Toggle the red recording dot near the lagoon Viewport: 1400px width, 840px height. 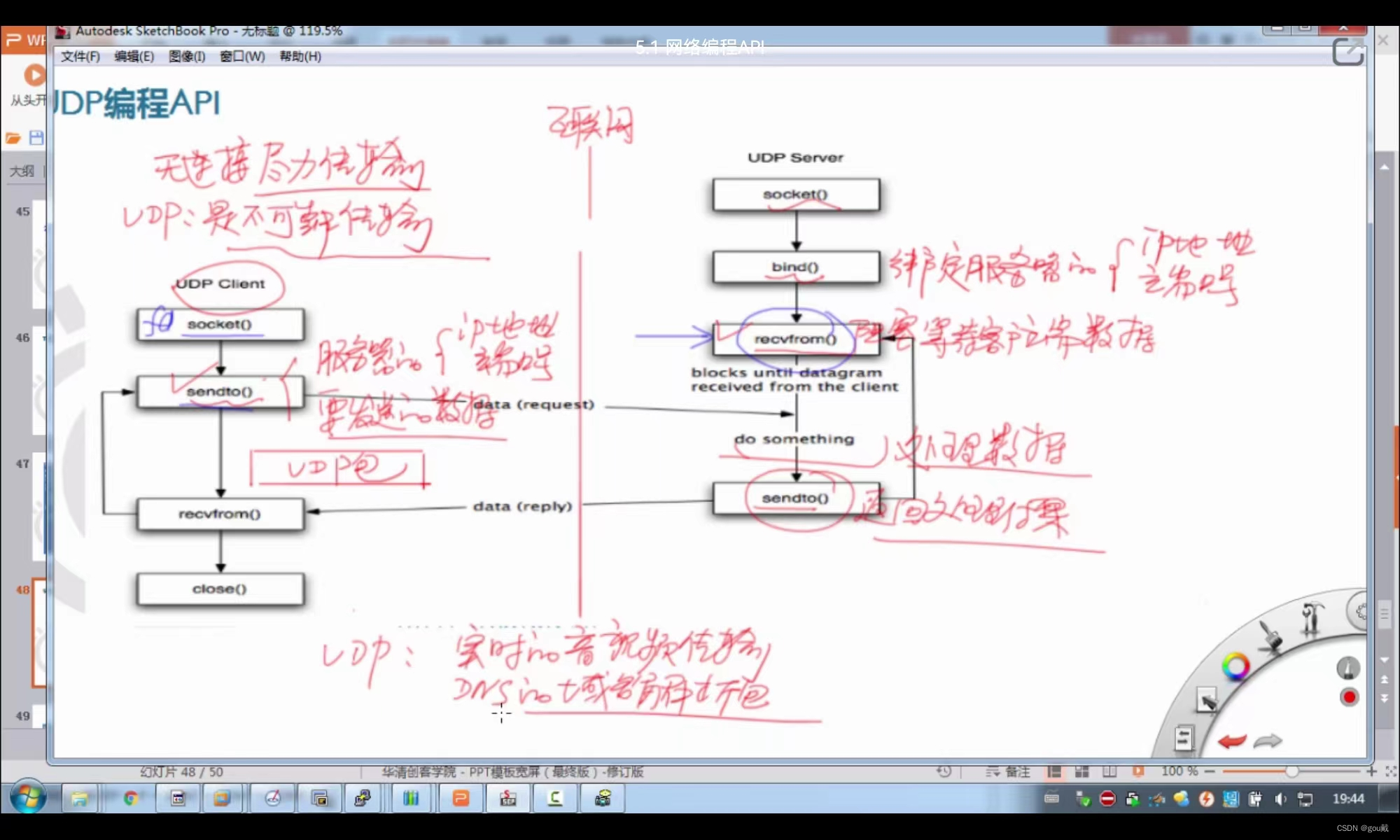tap(1349, 697)
